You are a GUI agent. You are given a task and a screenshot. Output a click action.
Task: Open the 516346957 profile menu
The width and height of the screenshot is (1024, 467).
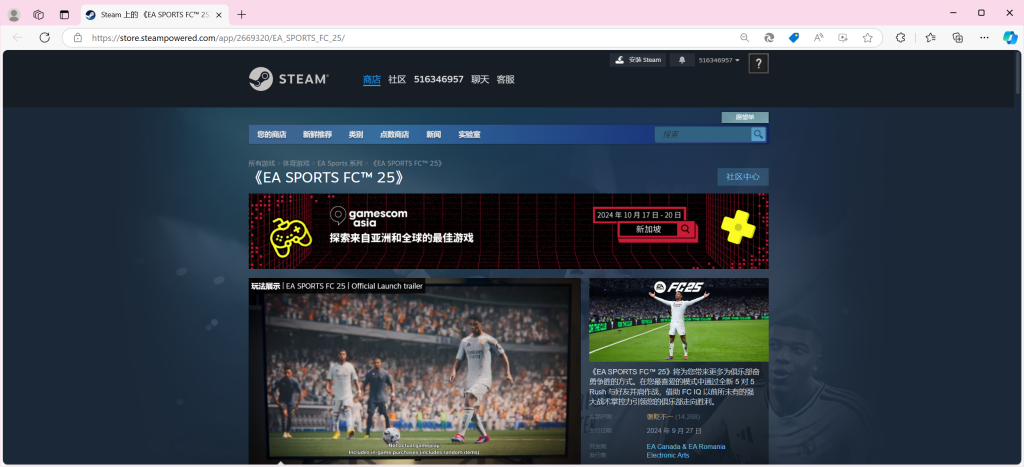[439, 79]
